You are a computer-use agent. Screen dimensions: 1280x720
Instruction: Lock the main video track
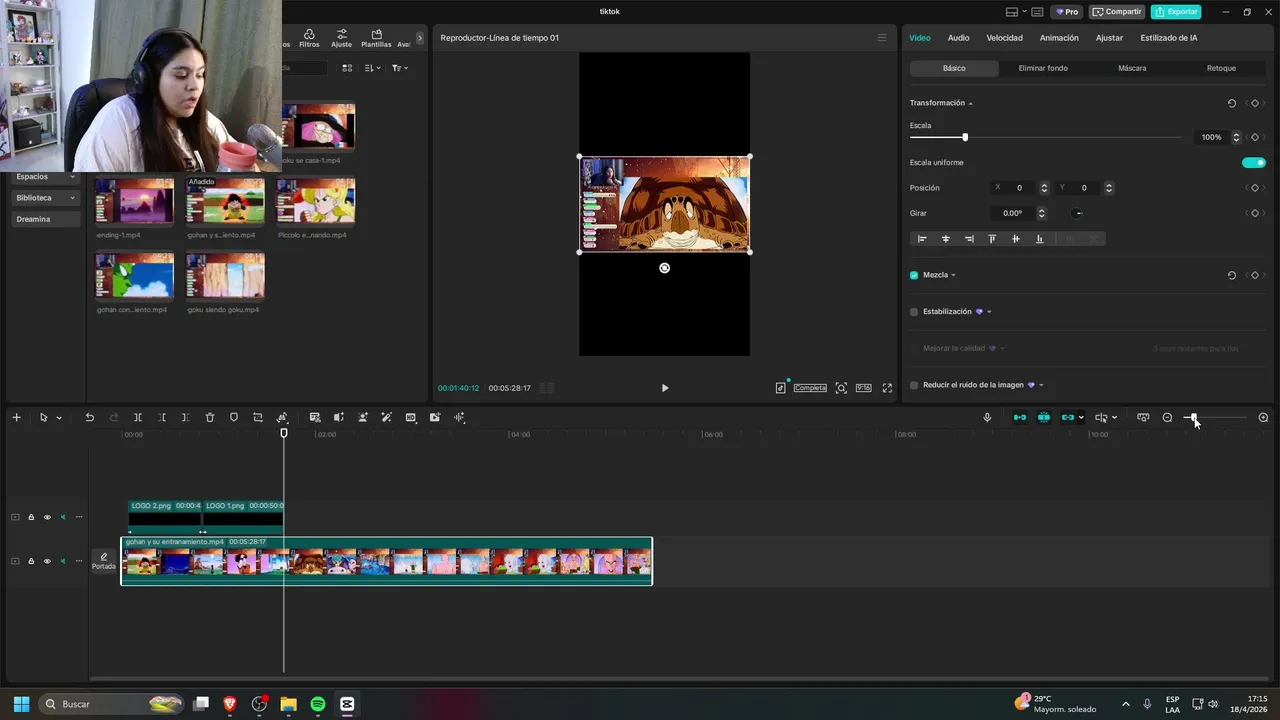click(31, 561)
